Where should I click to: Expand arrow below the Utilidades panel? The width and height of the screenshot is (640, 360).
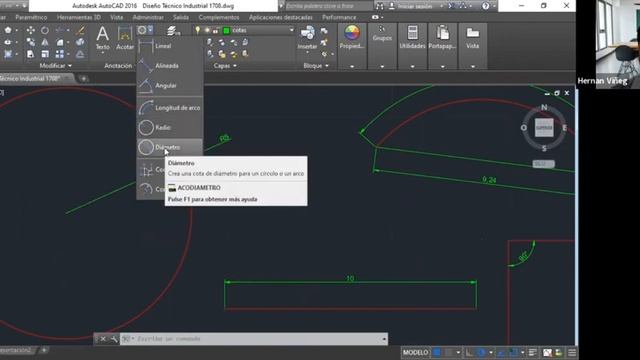pyautogui.click(x=412, y=66)
